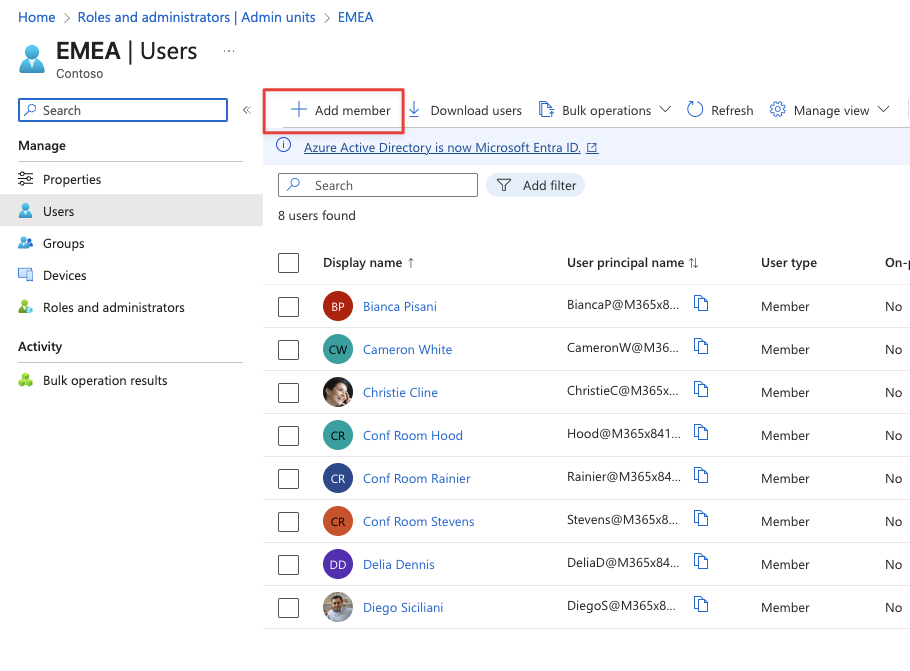Collapse the left navigation pane
This screenshot has height=671, width=910.
tap(246, 110)
